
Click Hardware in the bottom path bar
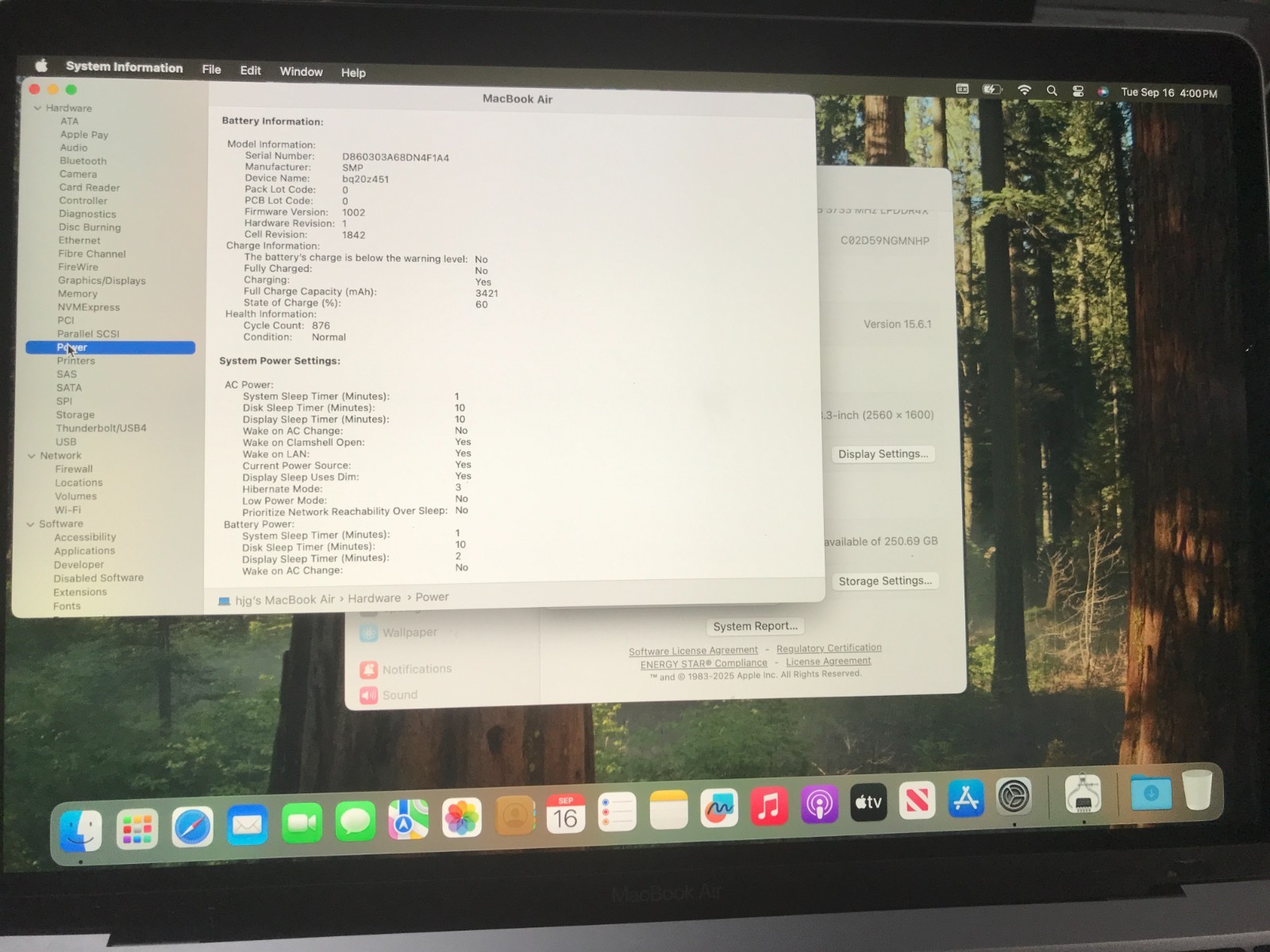click(x=375, y=598)
